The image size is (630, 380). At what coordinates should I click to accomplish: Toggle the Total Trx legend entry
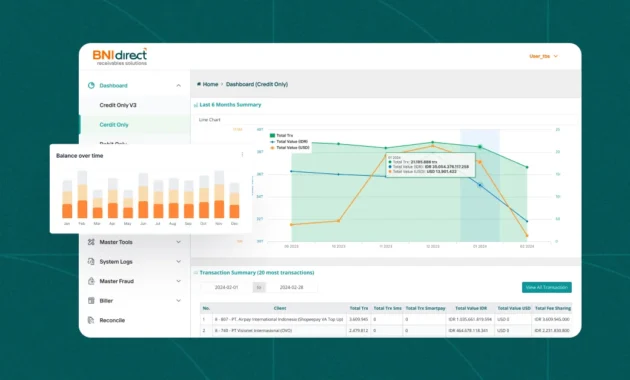(x=281, y=136)
